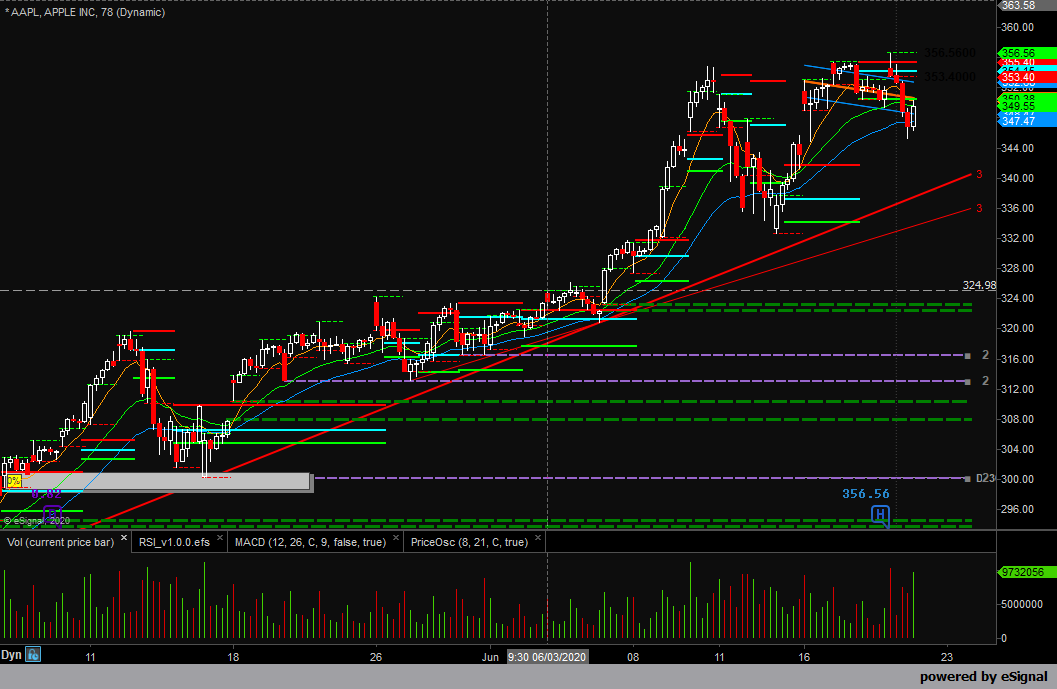
Task: Click the 332.00 price axis label
Action: (1017, 238)
